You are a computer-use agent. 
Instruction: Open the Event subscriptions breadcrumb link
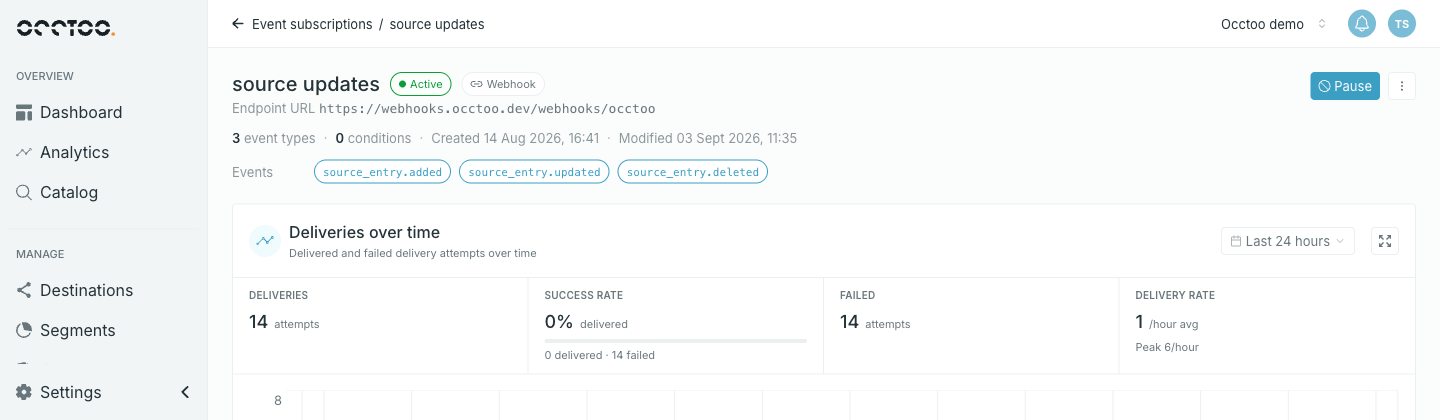pos(312,24)
